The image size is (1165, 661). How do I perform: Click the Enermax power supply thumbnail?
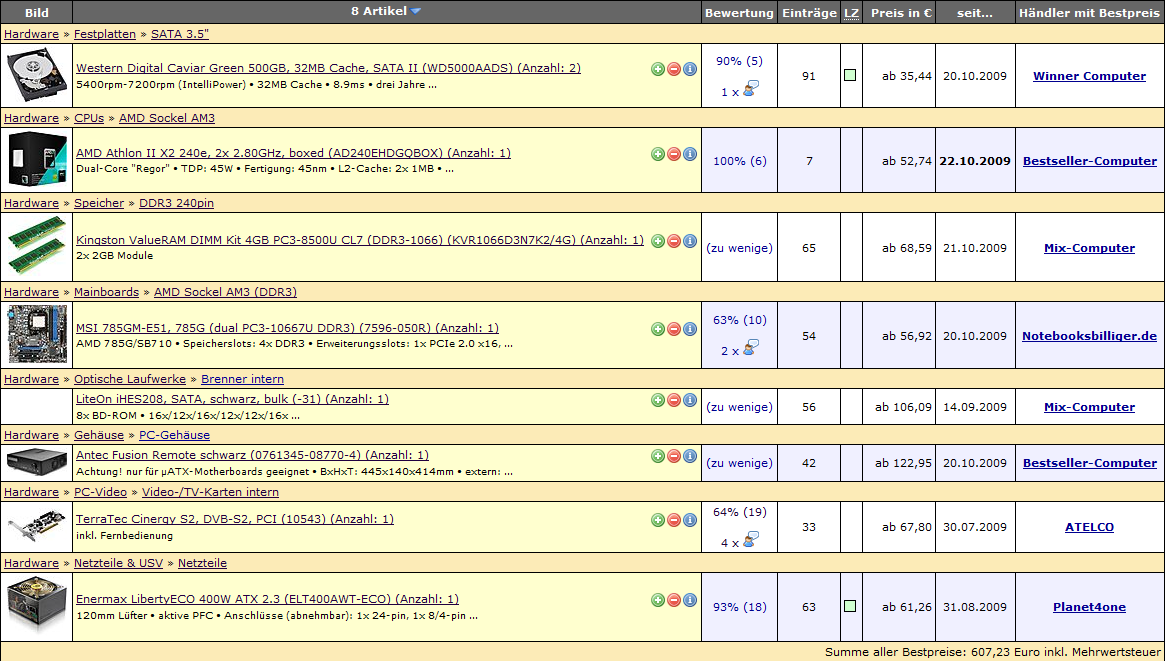click(36, 607)
